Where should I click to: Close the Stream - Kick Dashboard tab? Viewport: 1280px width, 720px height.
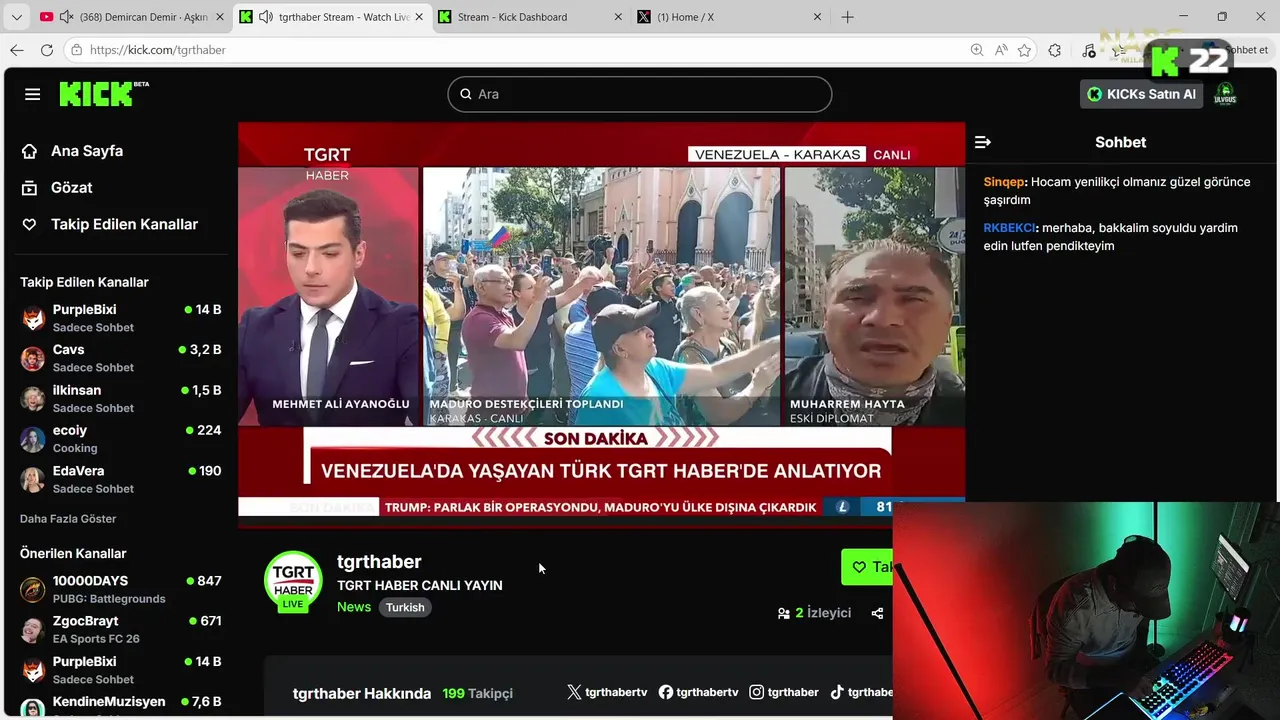[617, 17]
